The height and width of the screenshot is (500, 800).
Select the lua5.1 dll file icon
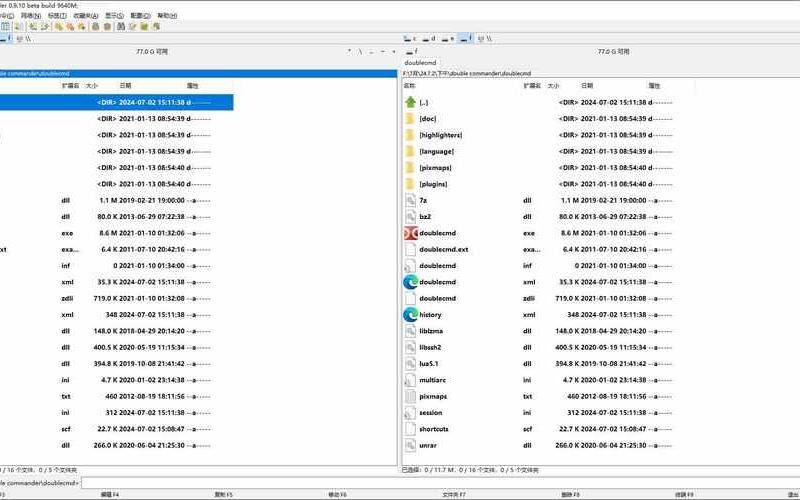[x=410, y=364]
